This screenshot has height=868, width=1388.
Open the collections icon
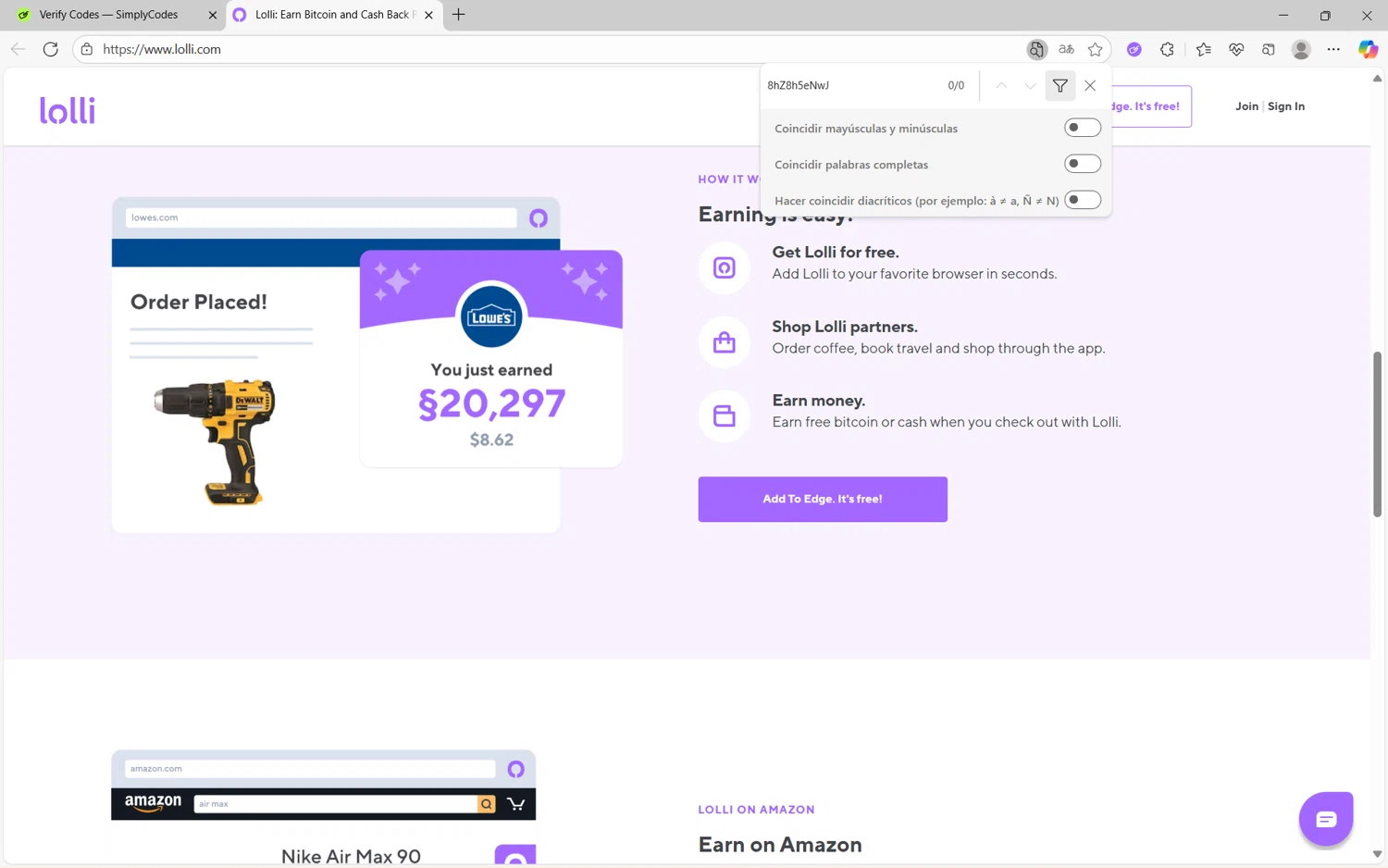1269,49
